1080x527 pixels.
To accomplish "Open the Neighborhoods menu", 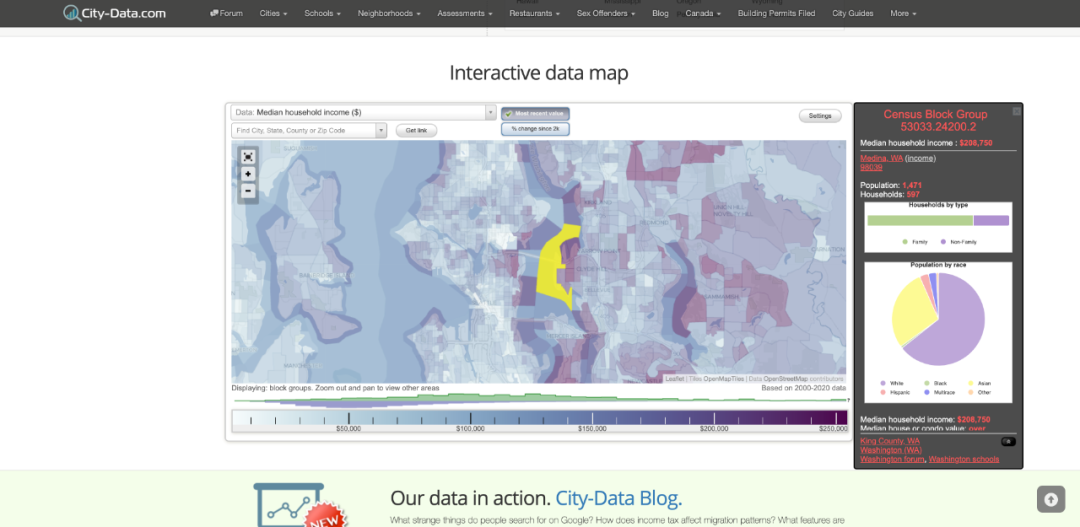I will [x=389, y=13].
